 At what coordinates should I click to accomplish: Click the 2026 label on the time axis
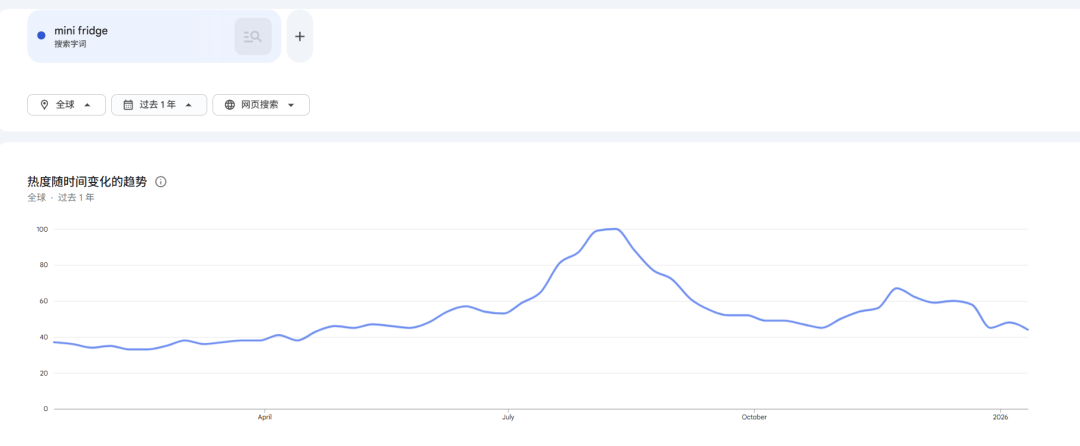click(1000, 417)
